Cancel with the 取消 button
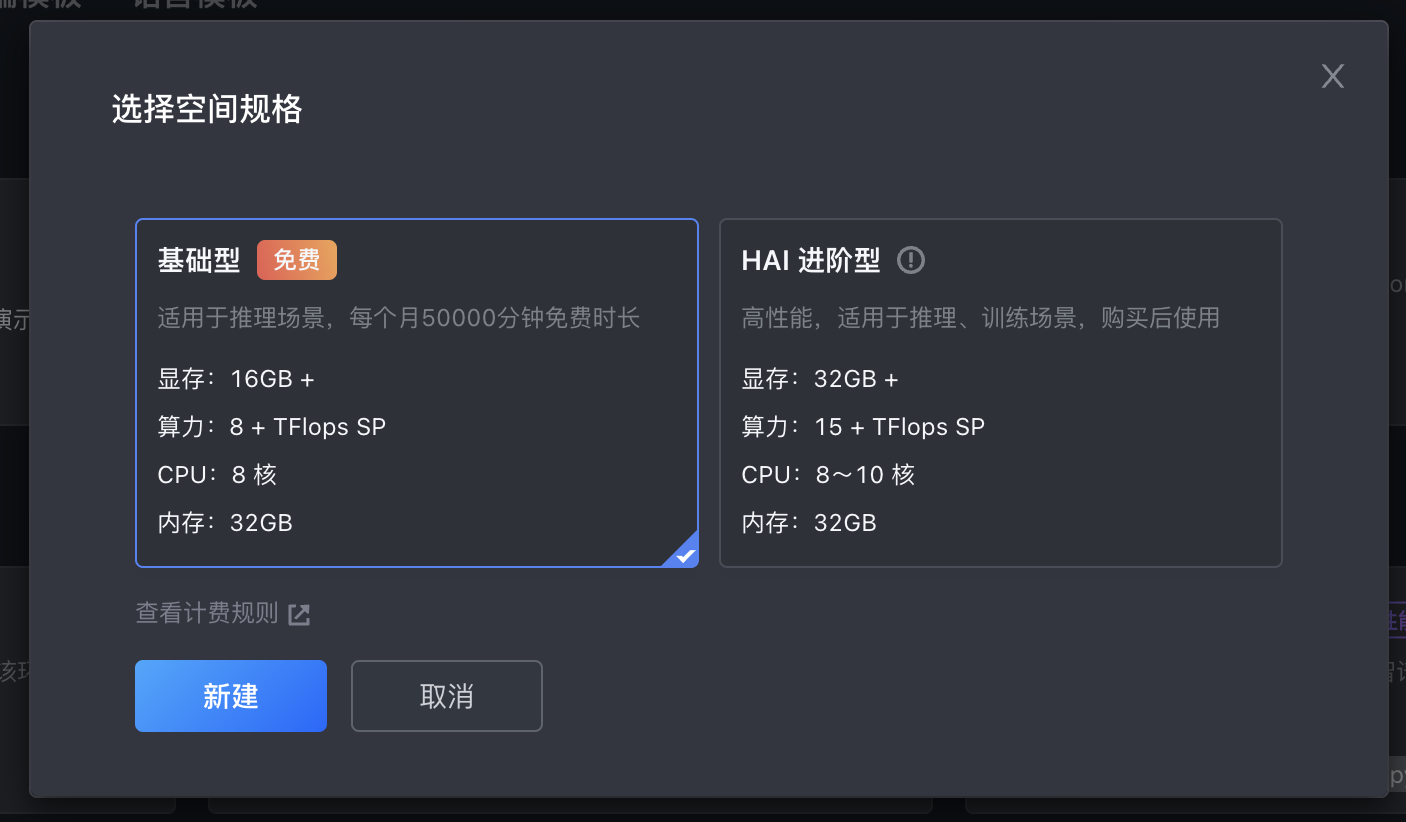This screenshot has height=822, width=1406. [446, 696]
